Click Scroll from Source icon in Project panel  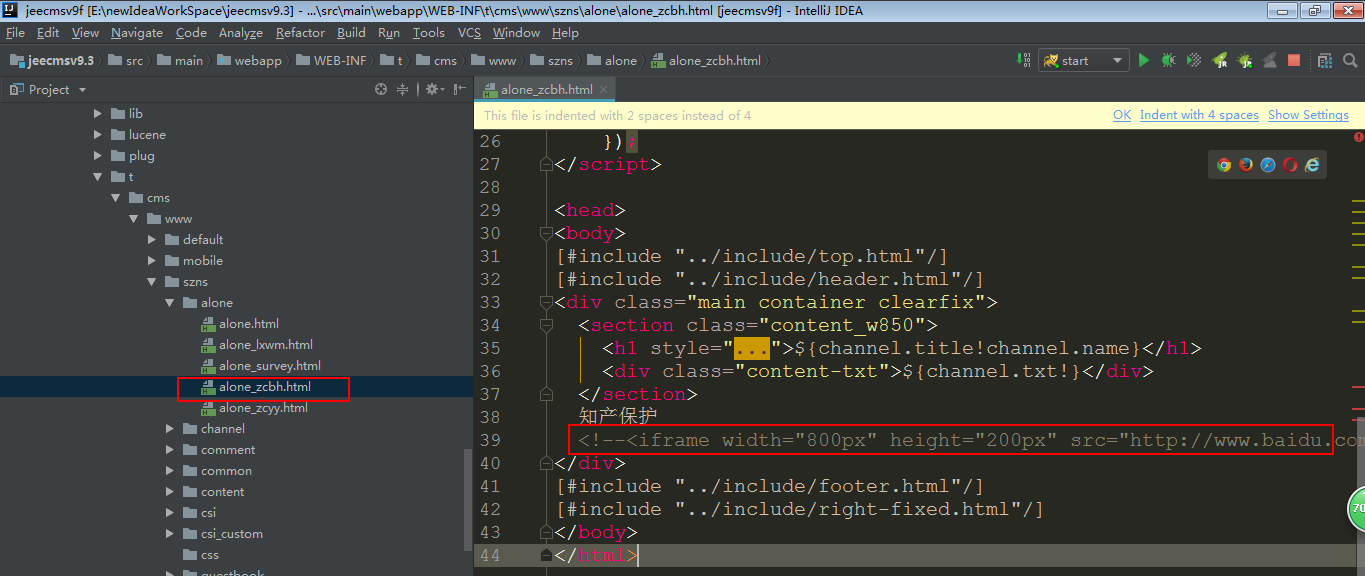click(381, 89)
